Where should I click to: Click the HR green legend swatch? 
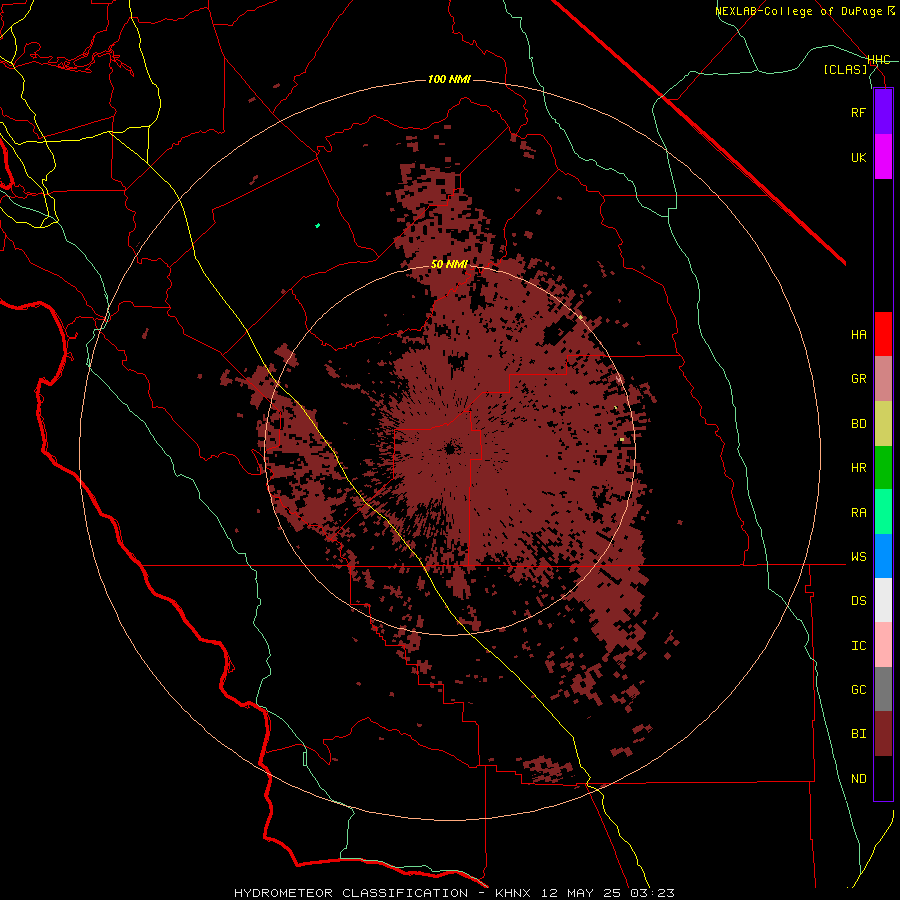coord(883,468)
